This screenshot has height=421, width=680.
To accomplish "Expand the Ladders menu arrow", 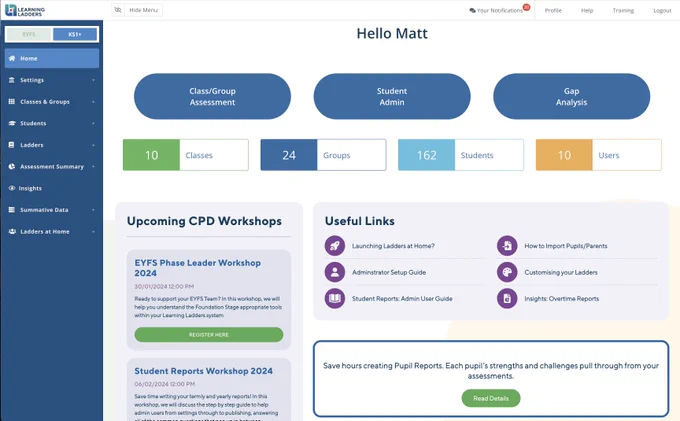I will pyautogui.click(x=93, y=145).
